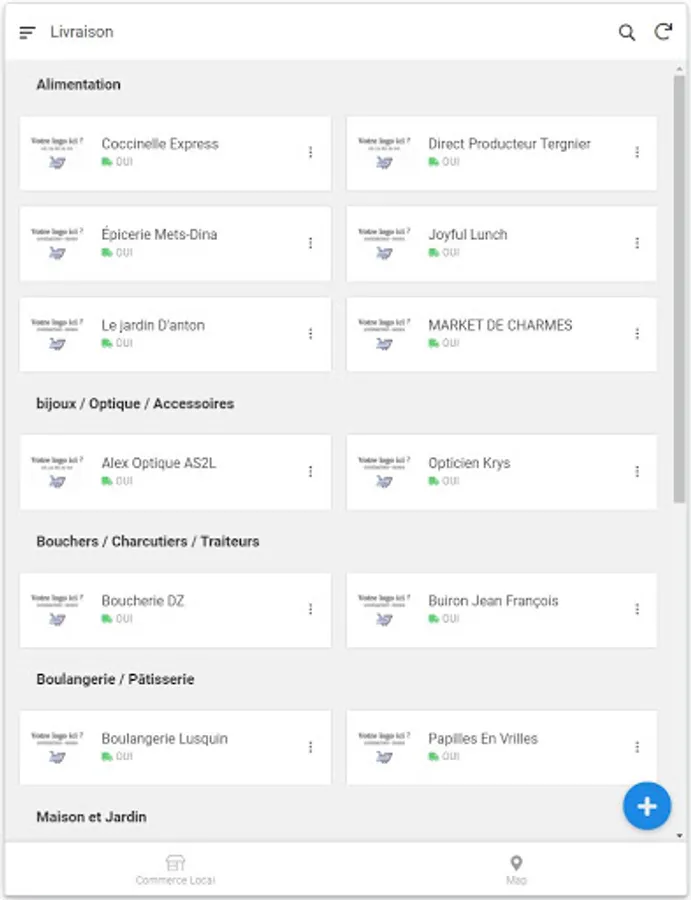Screen dimensions: 691x900
Task: Refresh the list with the reload icon
Action: click(663, 32)
